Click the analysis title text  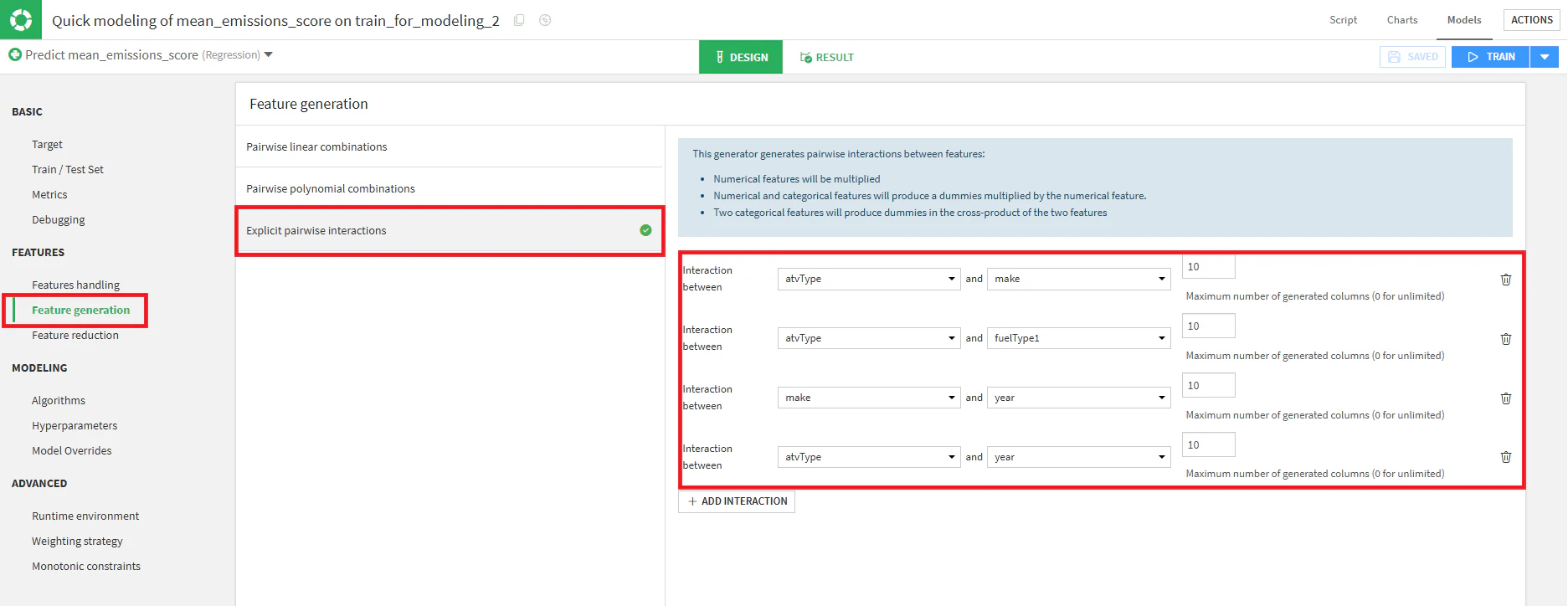tap(275, 20)
